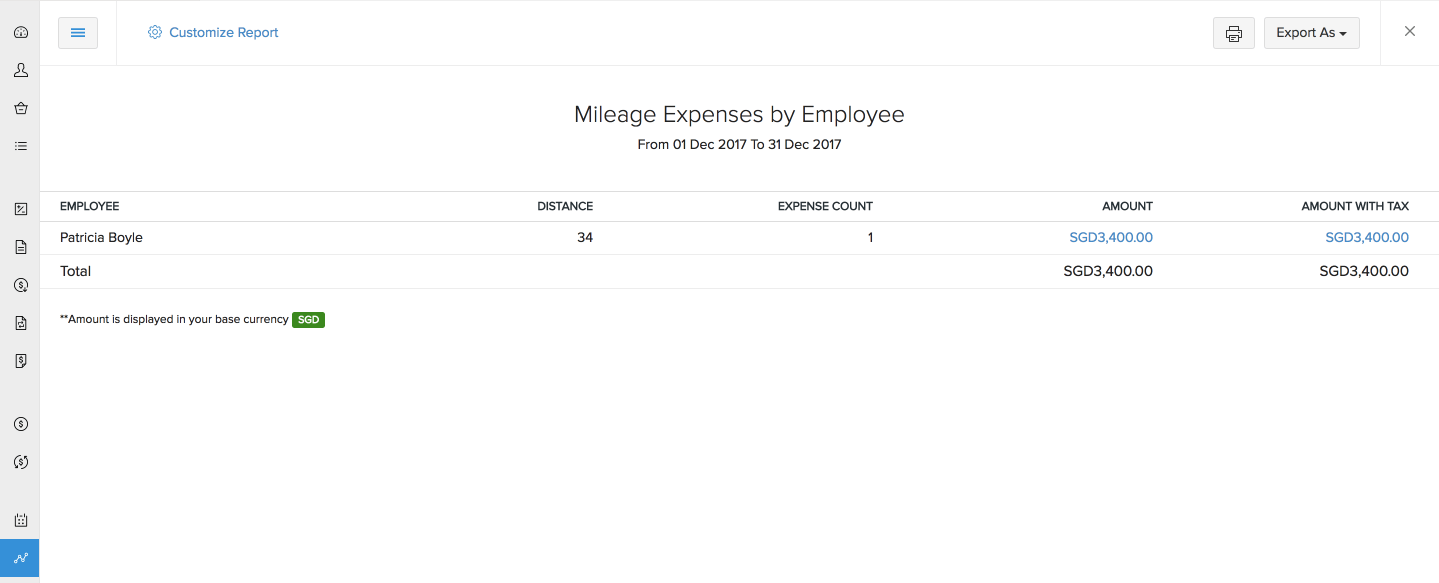
Task: Click the print icon in the toolbar
Action: [1233, 33]
